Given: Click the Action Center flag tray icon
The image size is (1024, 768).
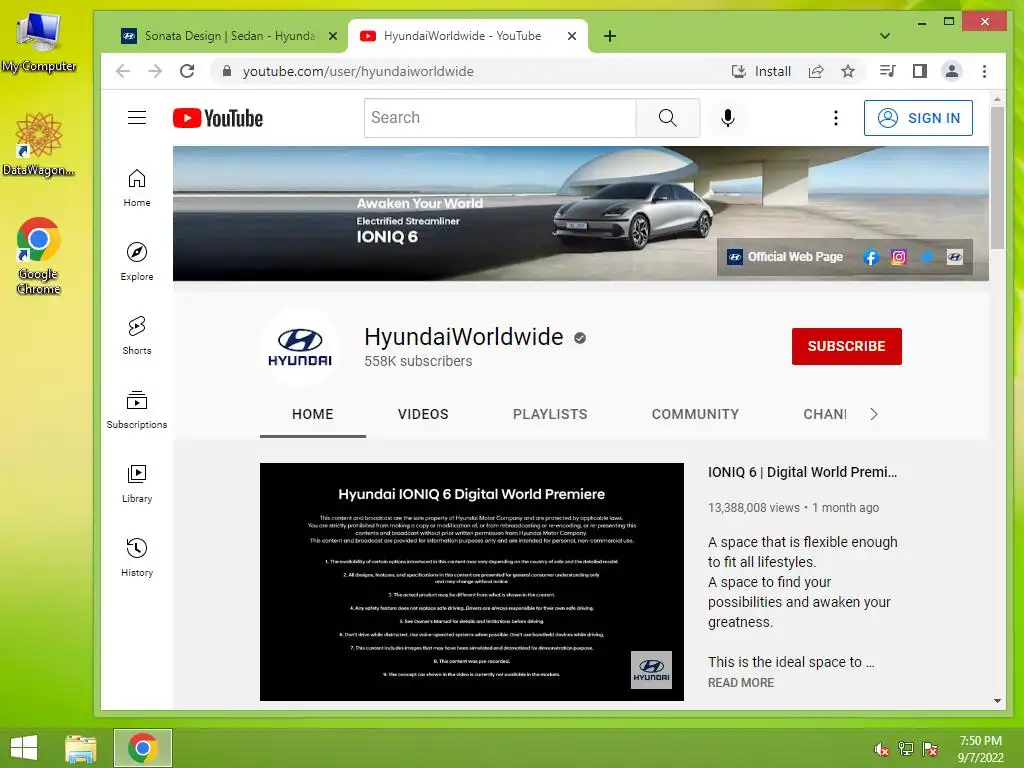Looking at the screenshot, I should 930,749.
